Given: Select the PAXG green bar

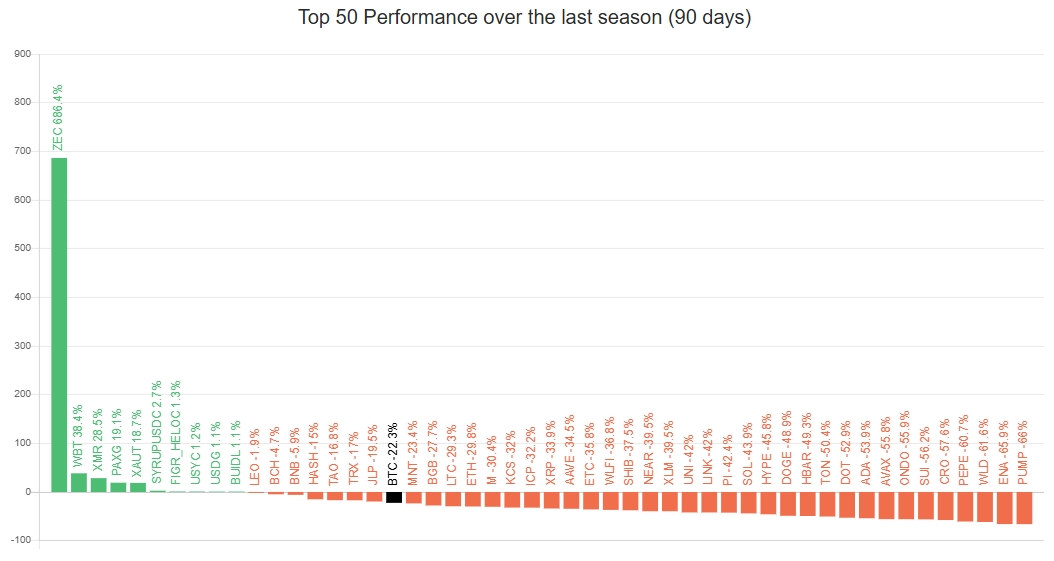Looking at the screenshot, I should pyautogui.click(x=118, y=487).
